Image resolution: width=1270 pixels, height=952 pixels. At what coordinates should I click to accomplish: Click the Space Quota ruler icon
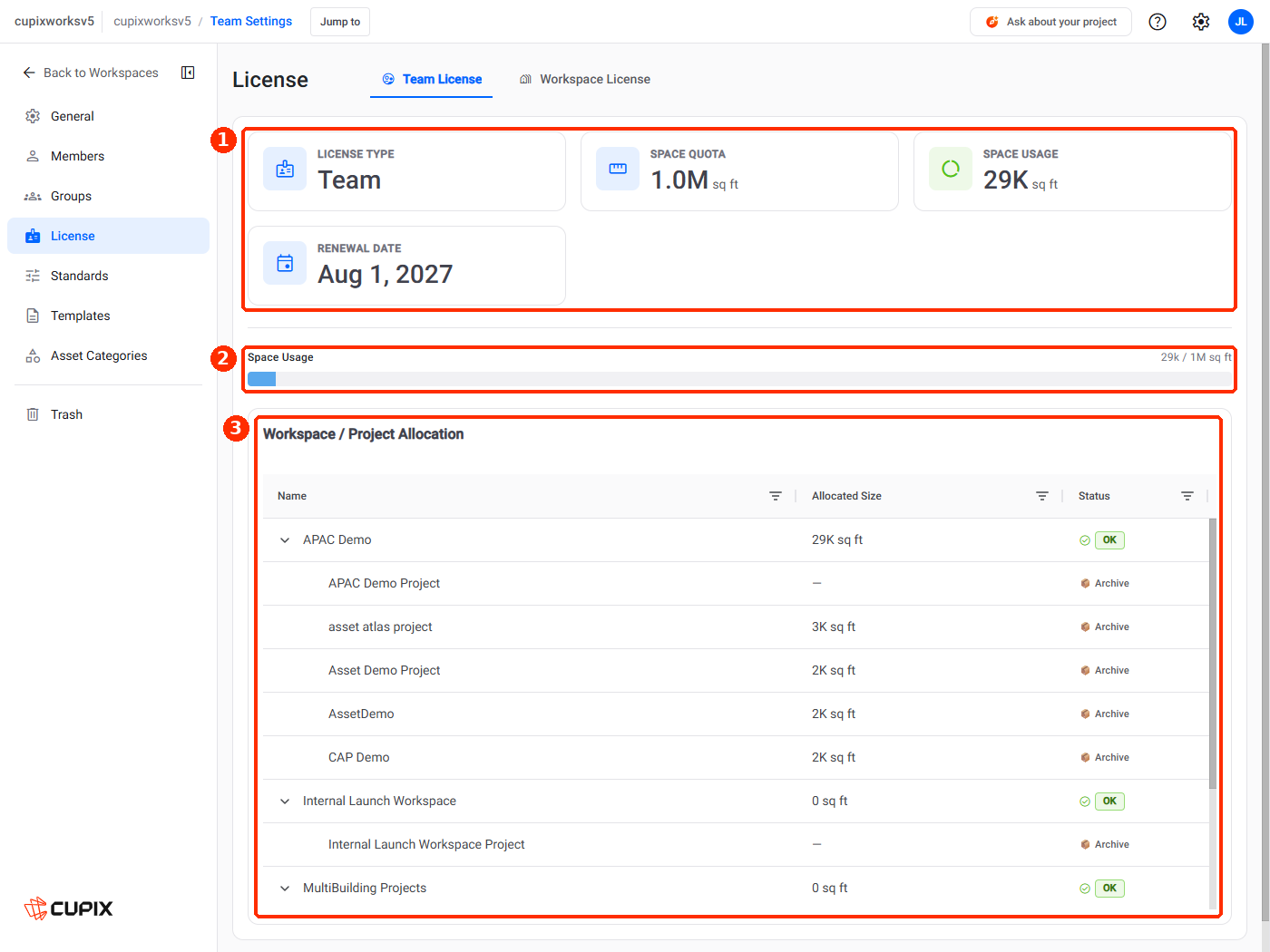(618, 169)
